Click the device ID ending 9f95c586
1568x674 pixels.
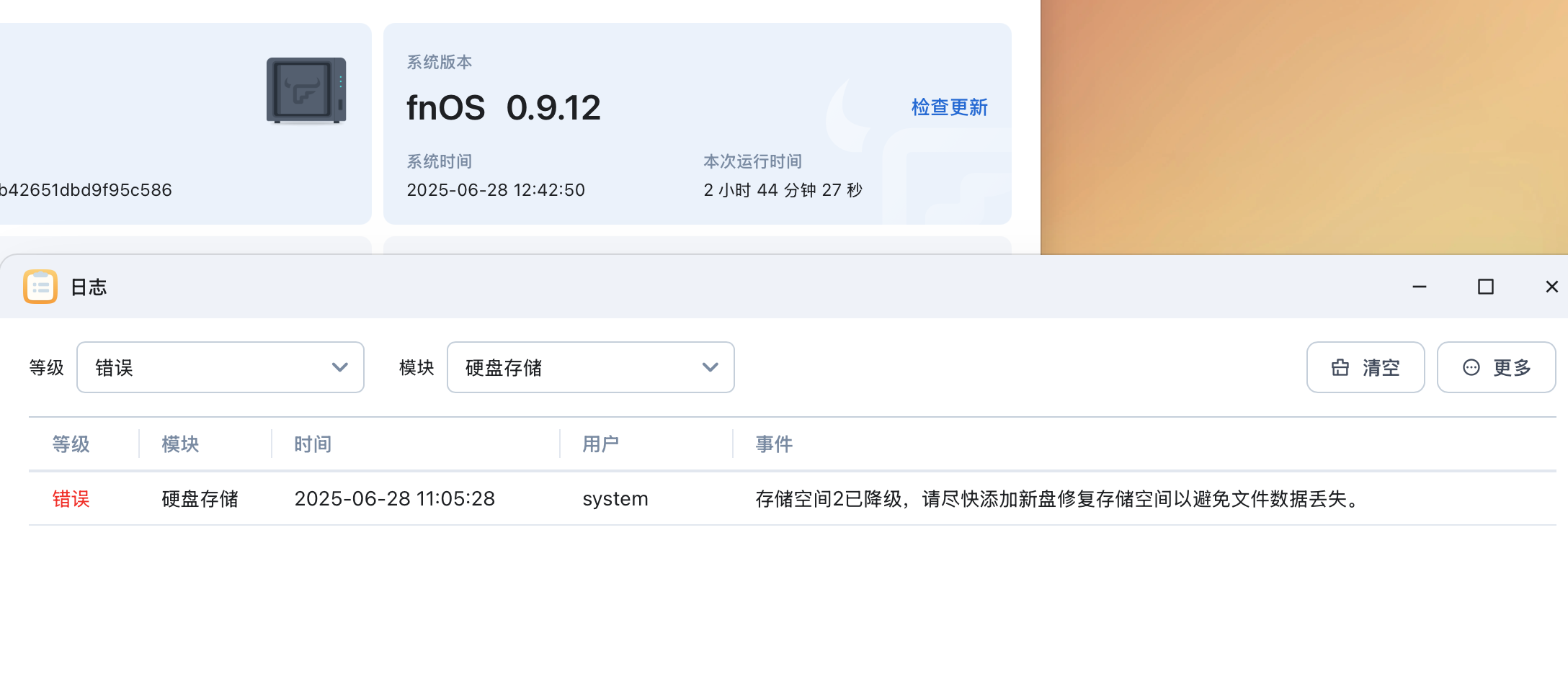86,190
